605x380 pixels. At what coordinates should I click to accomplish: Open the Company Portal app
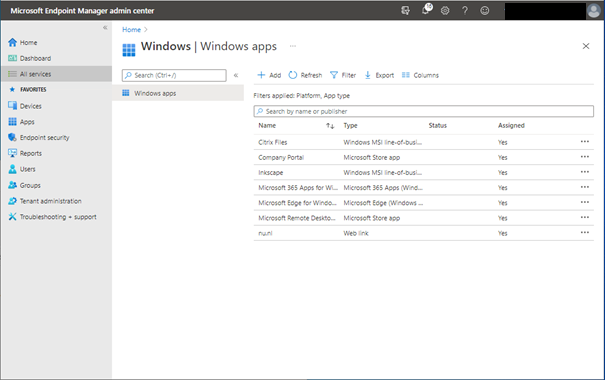click(281, 157)
